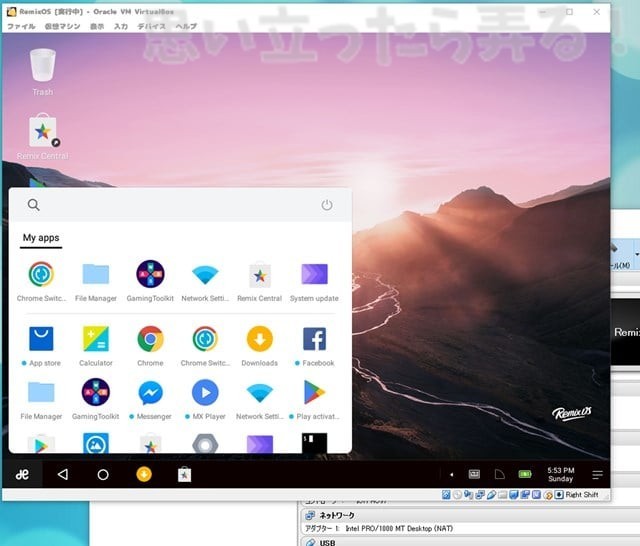The height and width of the screenshot is (546, 640).
Task: Open the terminal app icon in bottom row
Action: pyautogui.click(x=314, y=444)
